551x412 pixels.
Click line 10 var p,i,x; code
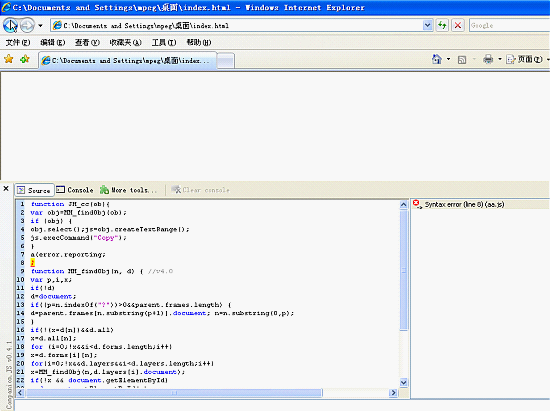[51, 279]
